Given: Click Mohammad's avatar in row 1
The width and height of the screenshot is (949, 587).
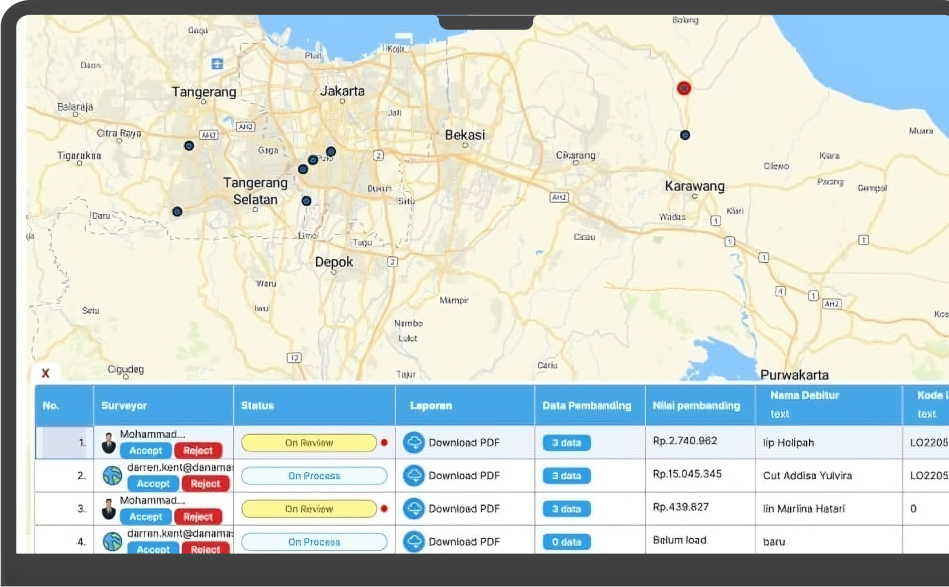Looking at the screenshot, I should pyautogui.click(x=109, y=444).
